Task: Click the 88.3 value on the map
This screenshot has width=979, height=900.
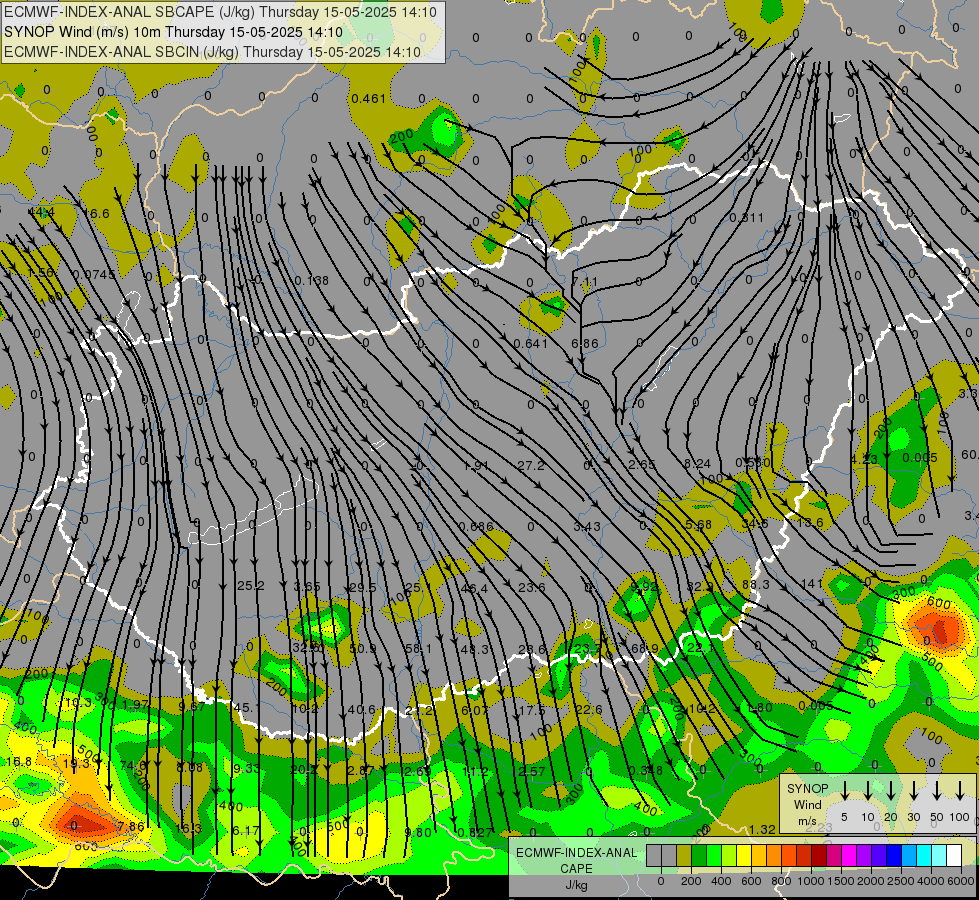Action: point(755,585)
